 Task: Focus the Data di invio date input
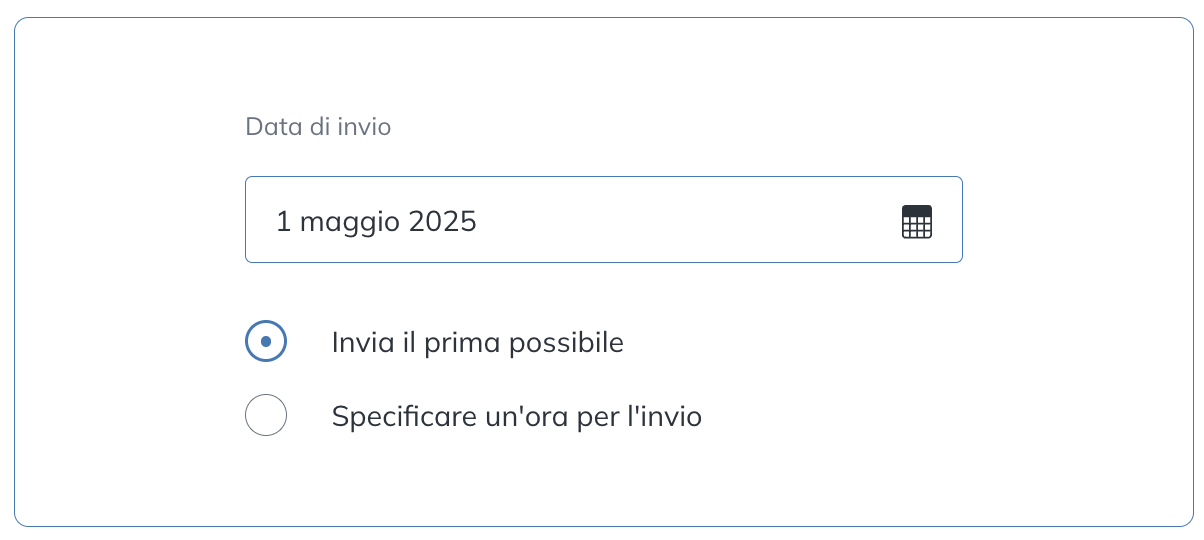[x=603, y=220]
